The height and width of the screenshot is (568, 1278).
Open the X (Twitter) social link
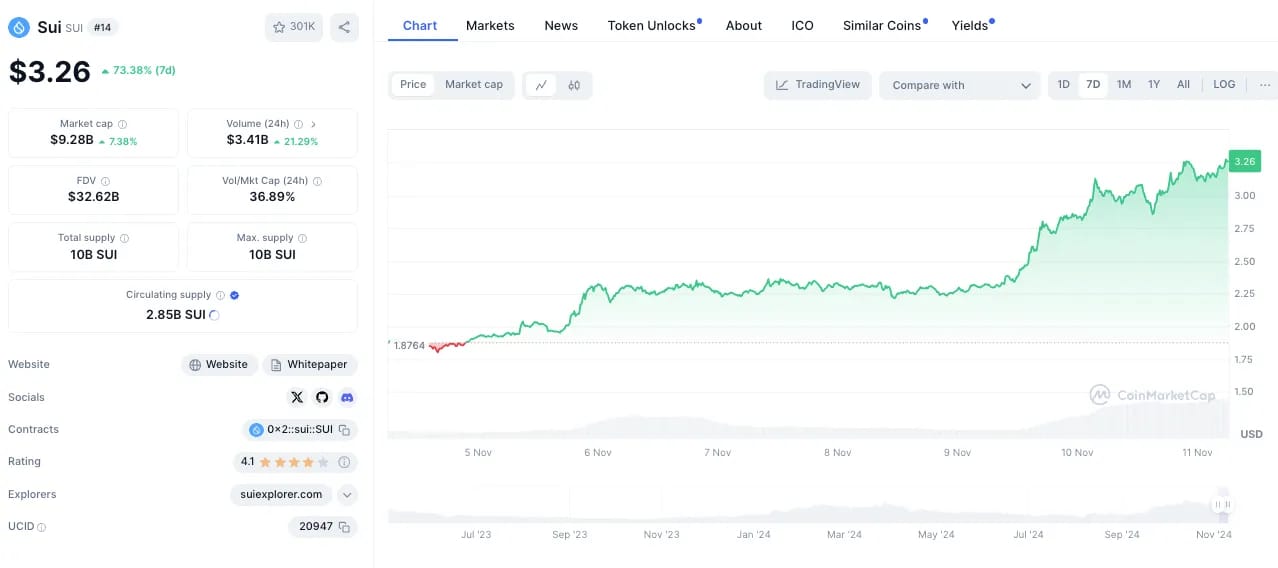pyautogui.click(x=297, y=397)
